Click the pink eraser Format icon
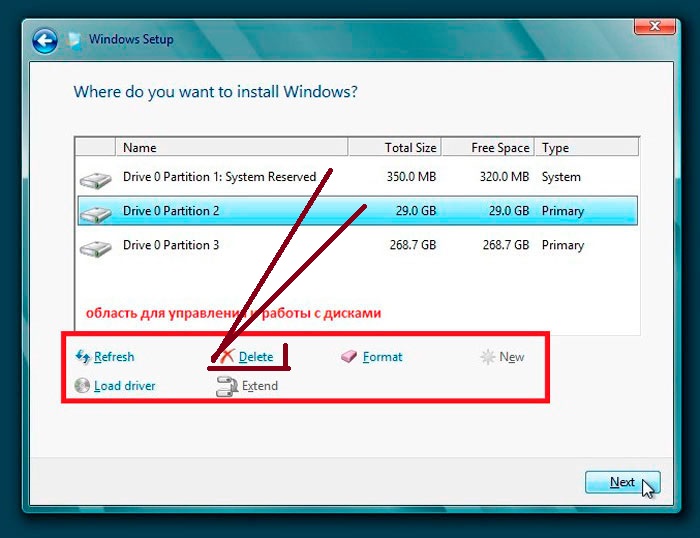 [349, 356]
